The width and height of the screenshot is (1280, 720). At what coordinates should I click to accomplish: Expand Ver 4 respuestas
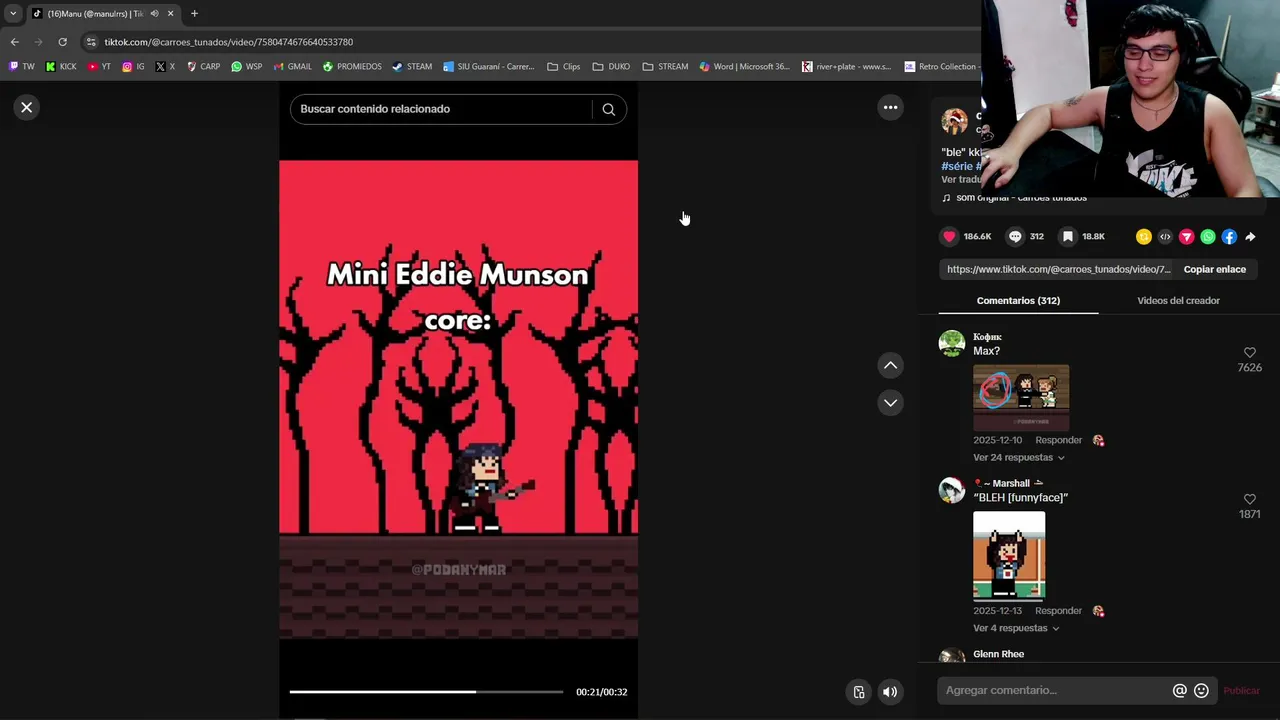[x=1016, y=628]
